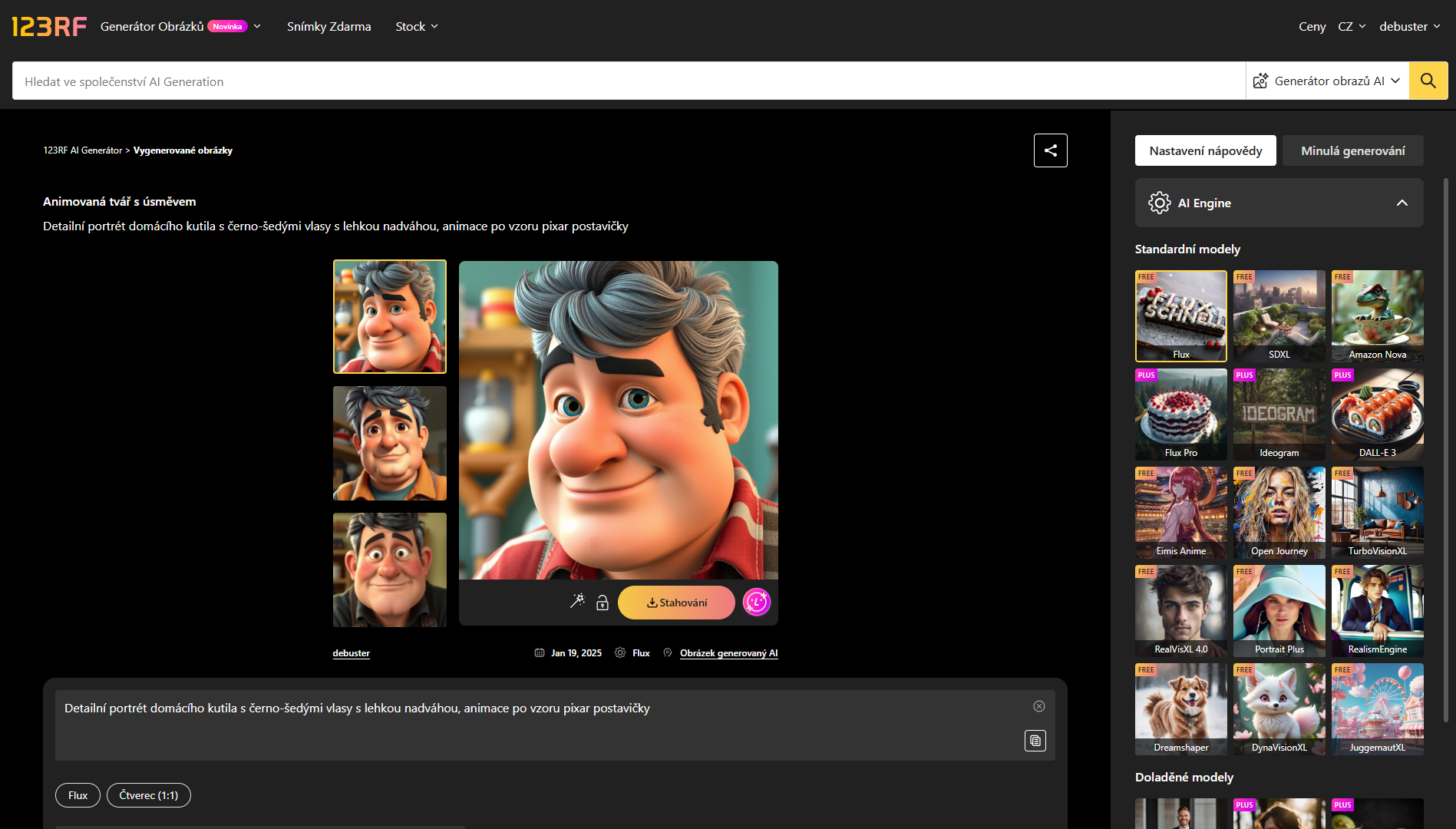
Task: Select the SDXL model
Action: 1279,316
